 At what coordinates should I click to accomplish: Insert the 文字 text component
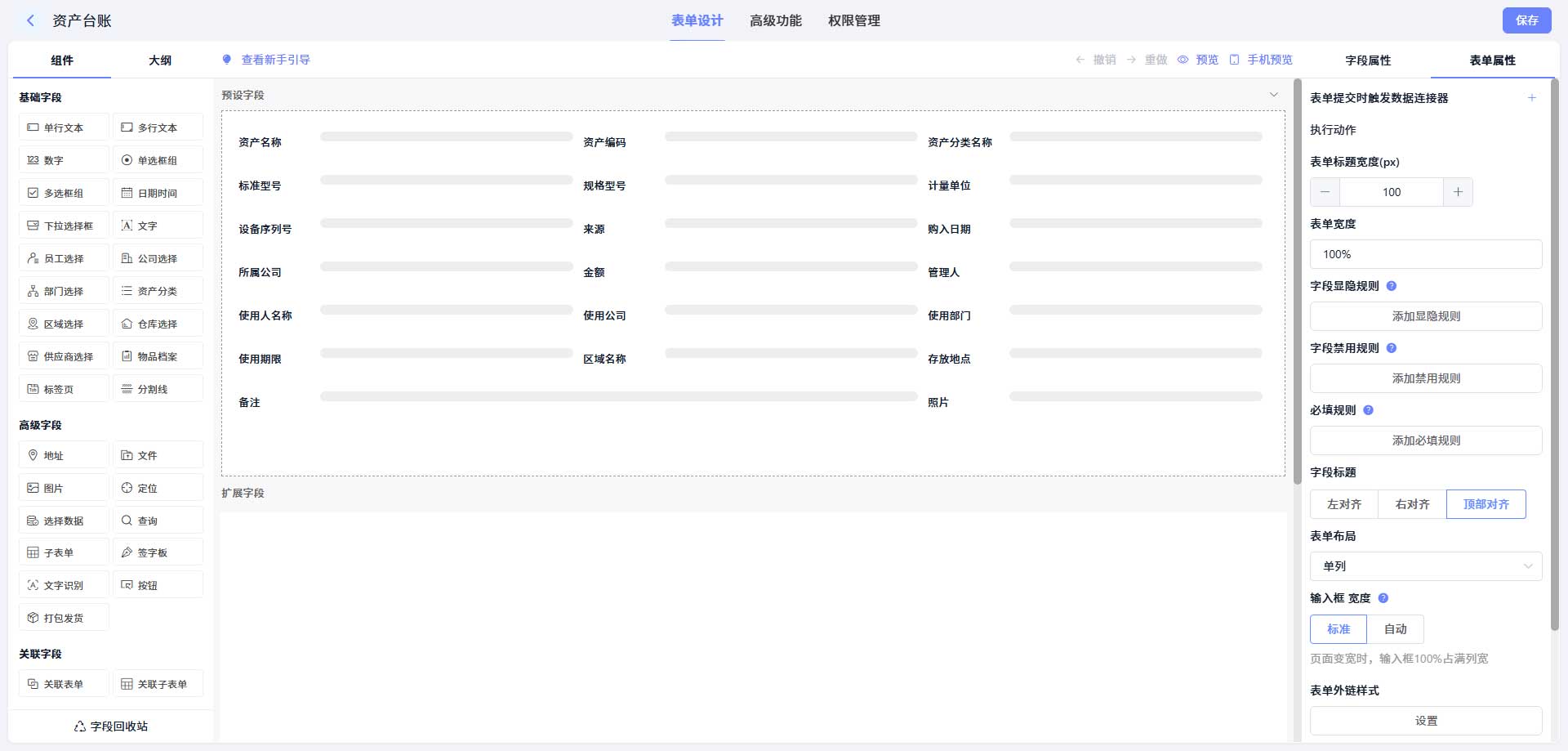tap(158, 226)
